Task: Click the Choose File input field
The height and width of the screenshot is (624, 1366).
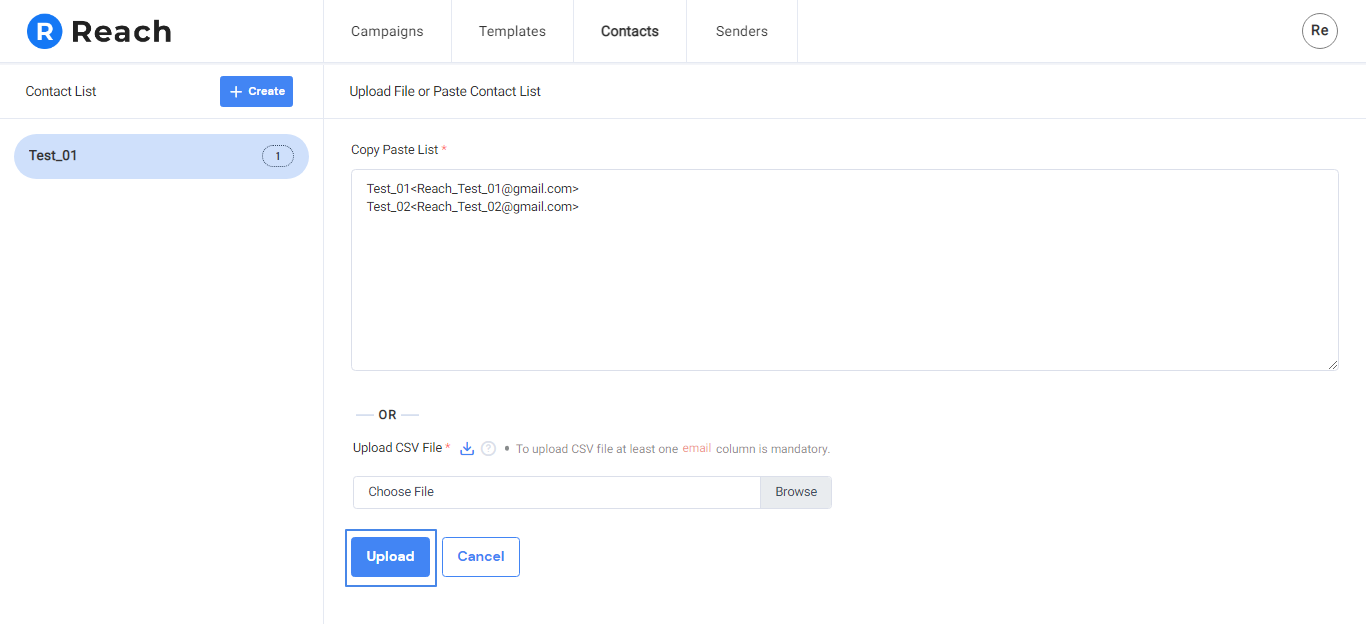Action: click(x=557, y=492)
